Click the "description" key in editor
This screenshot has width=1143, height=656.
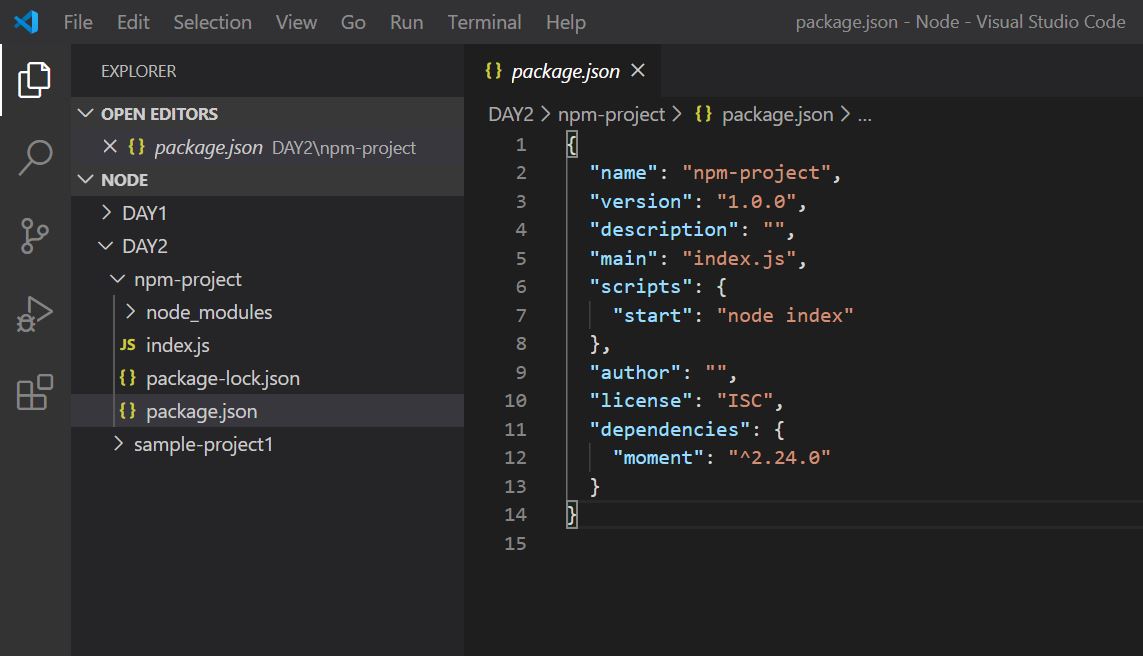[x=663, y=230]
